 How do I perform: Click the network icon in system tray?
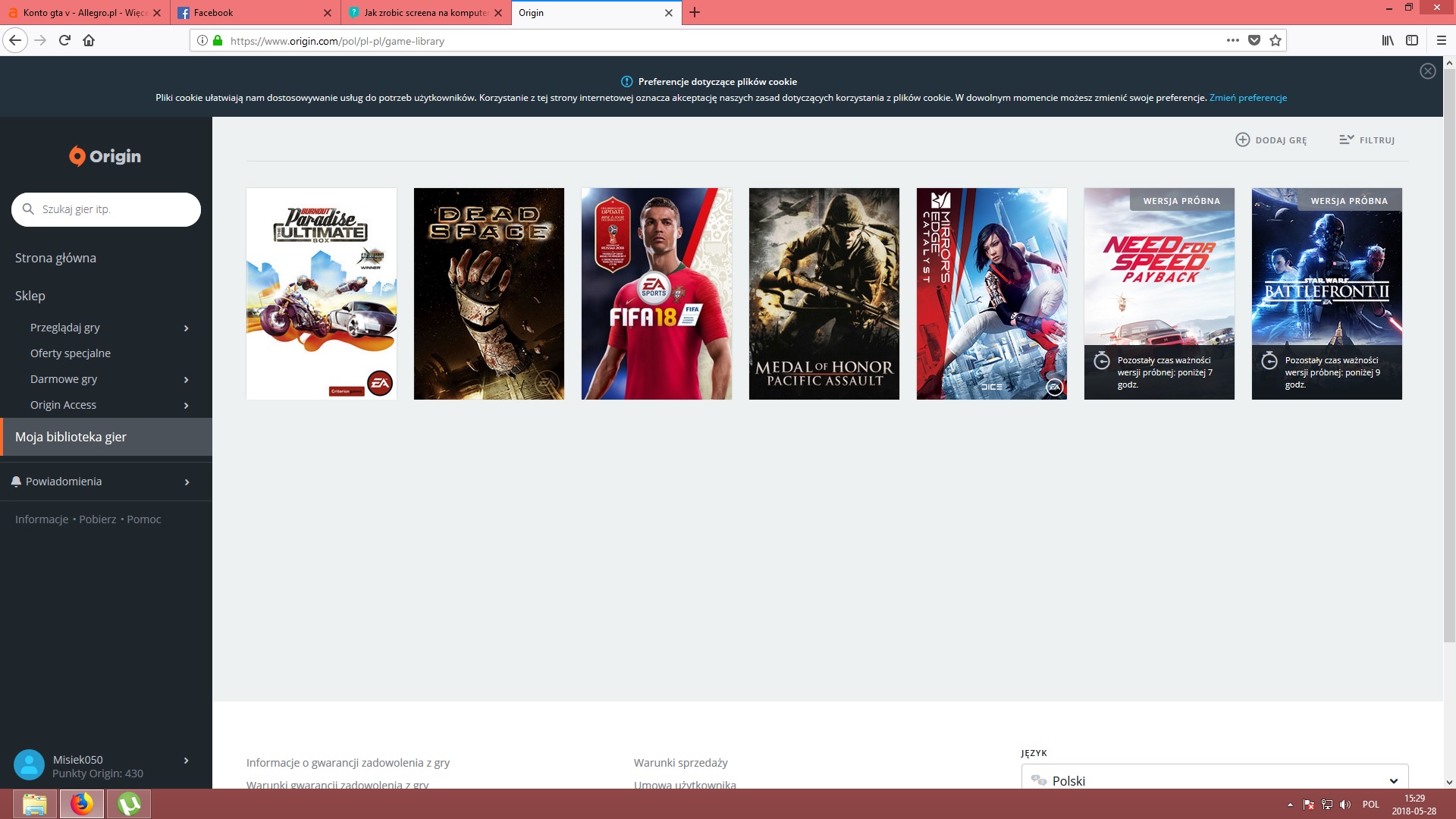click(x=1327, y=805)
